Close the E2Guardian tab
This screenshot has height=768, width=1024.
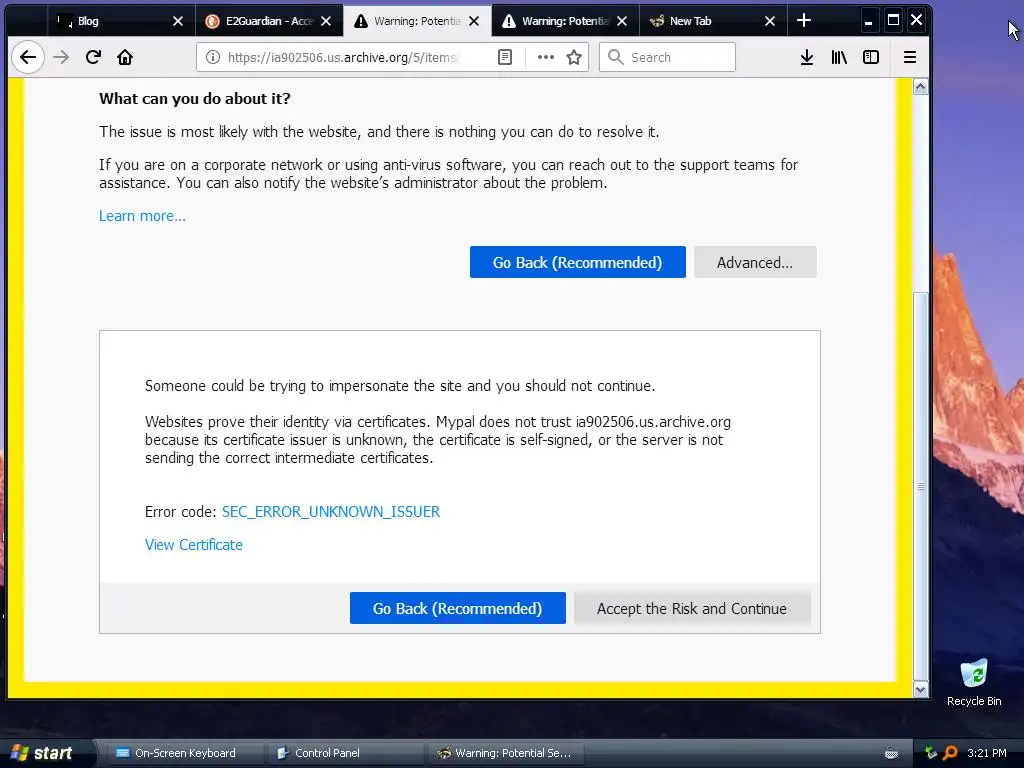click(326, 21)
